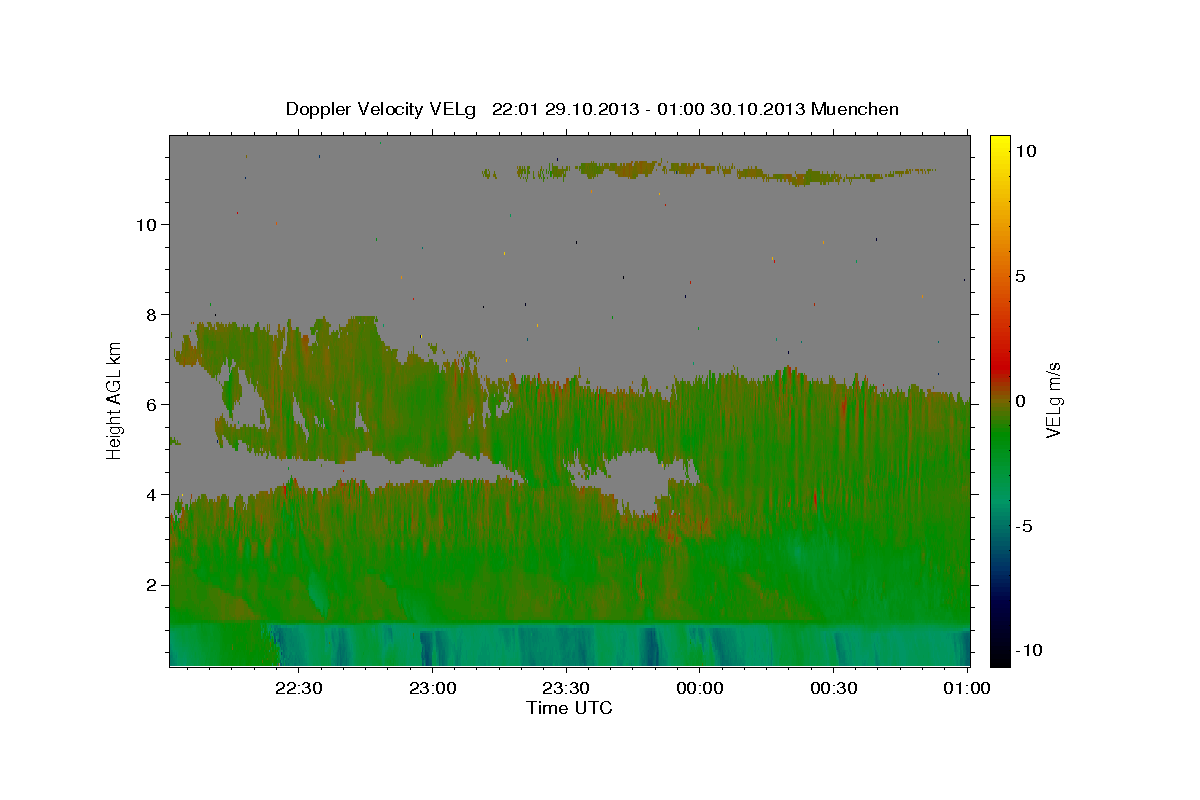Click the 'Time UTC' axis label

pos(569,708)
